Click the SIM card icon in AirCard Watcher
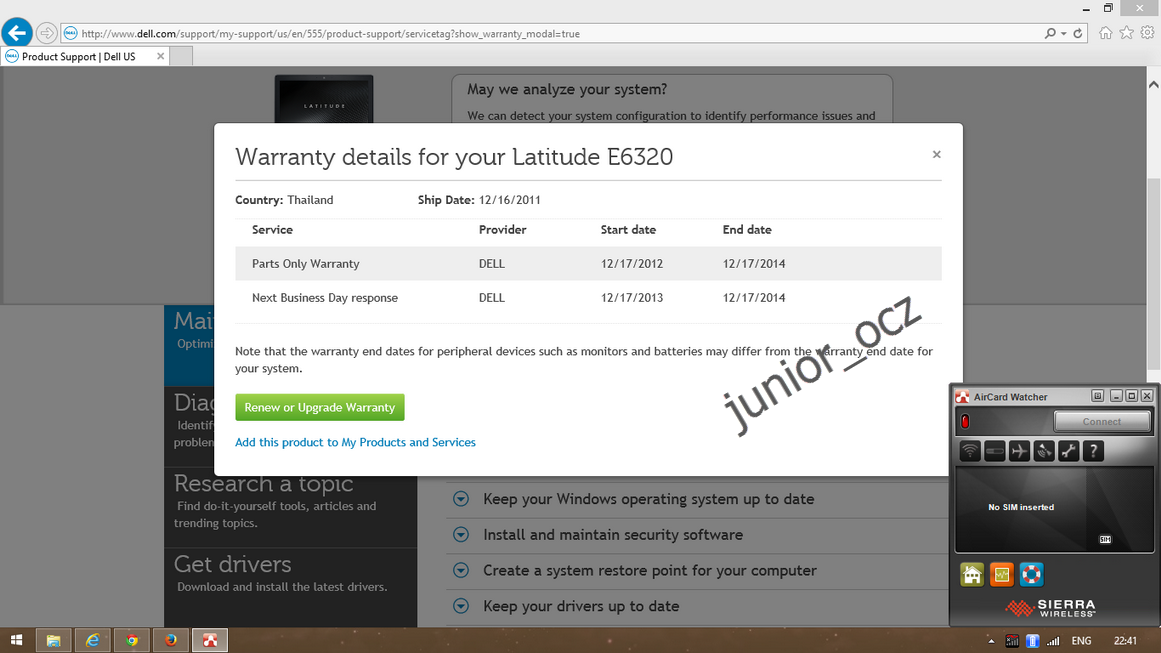Screen dimensions: 1161x653 click(x=1105, y=540)
